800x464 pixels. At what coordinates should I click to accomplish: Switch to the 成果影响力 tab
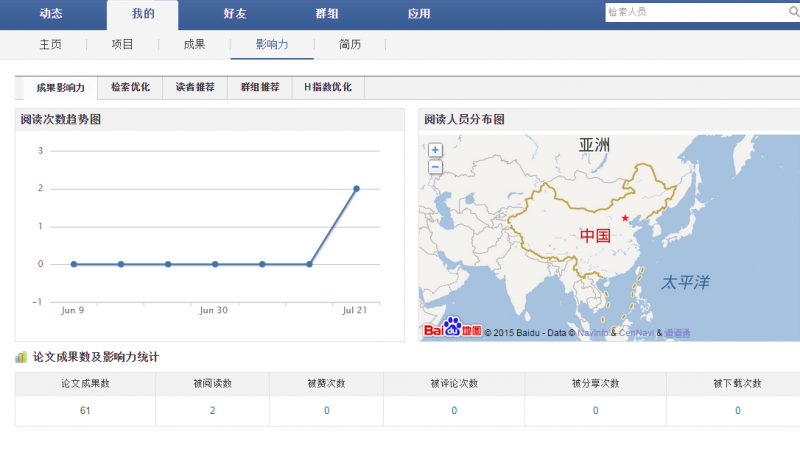coord(60,88)
